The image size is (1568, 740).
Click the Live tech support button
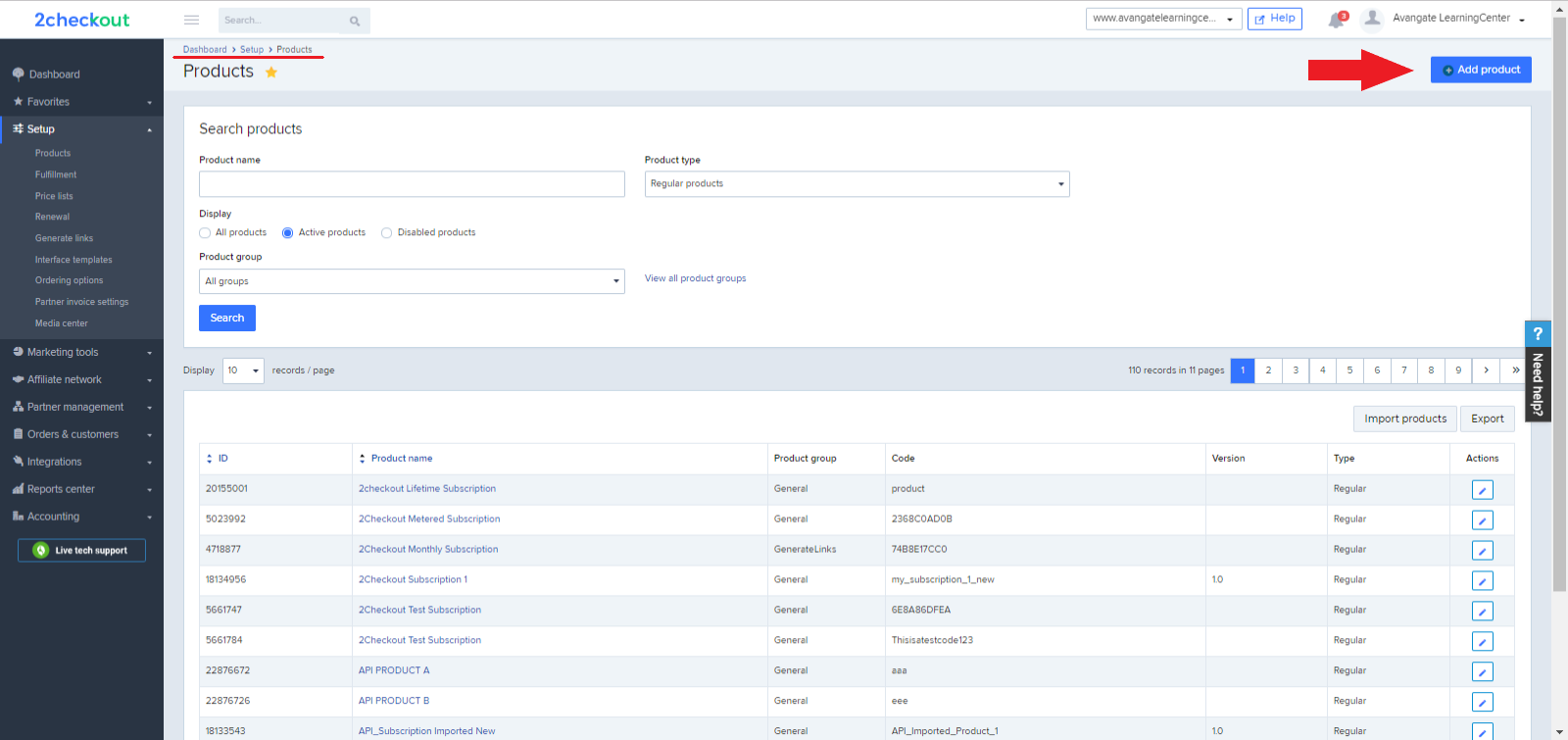81,551
